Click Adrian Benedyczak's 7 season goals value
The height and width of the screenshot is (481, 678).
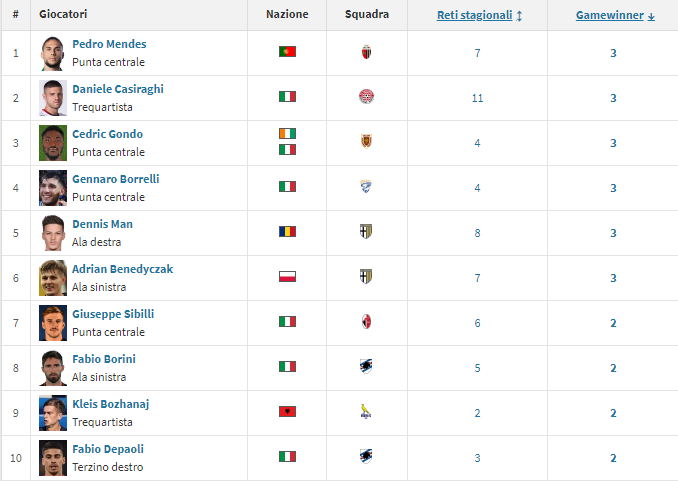pos(478,278)
